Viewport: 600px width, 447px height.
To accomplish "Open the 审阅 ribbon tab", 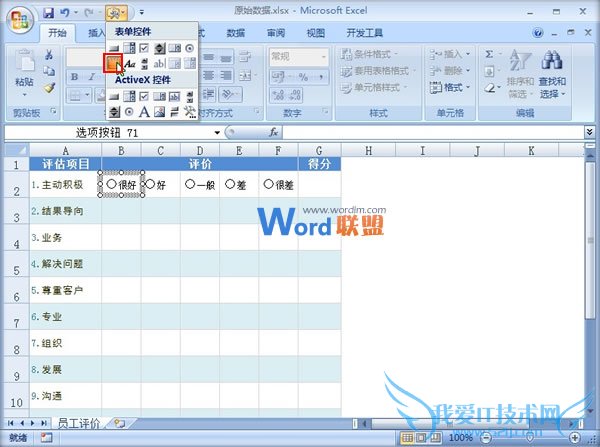I will pos(276,33).
